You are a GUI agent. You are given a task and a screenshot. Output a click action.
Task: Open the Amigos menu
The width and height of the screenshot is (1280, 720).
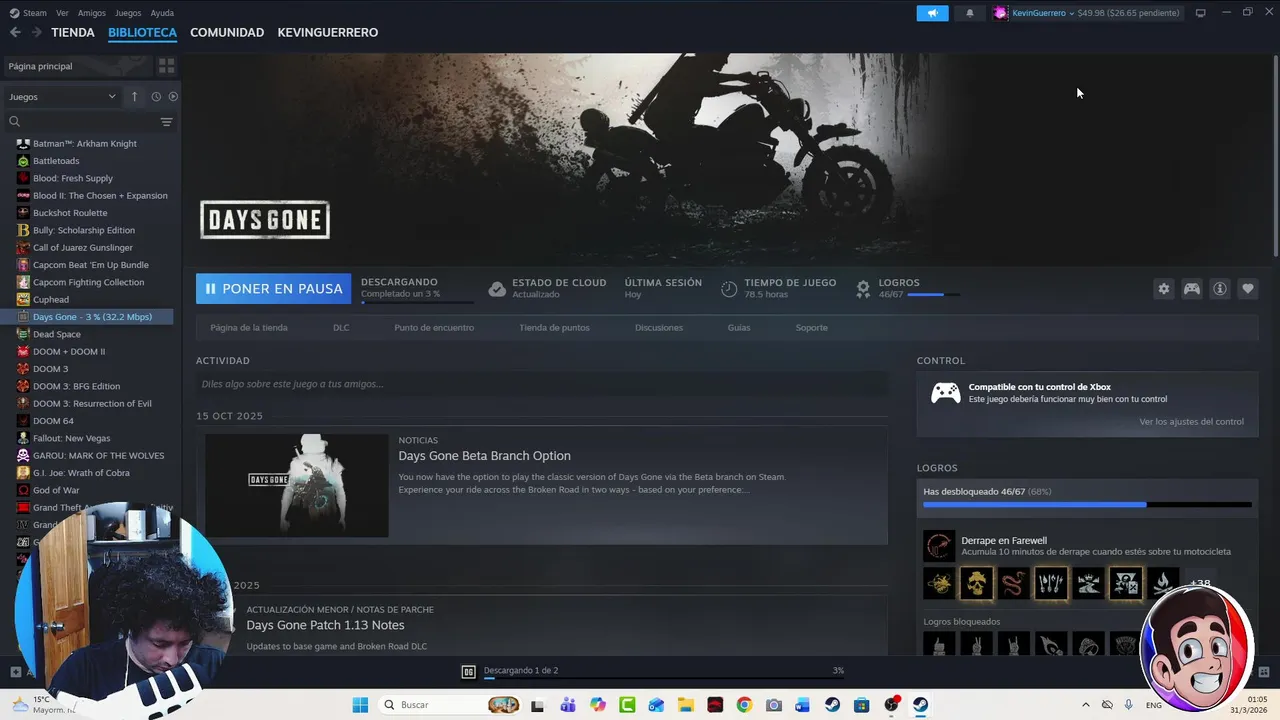[x=92, y=13]
